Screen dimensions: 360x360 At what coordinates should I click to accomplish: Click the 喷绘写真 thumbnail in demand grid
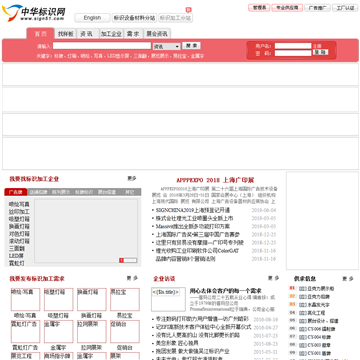[25, 299]
